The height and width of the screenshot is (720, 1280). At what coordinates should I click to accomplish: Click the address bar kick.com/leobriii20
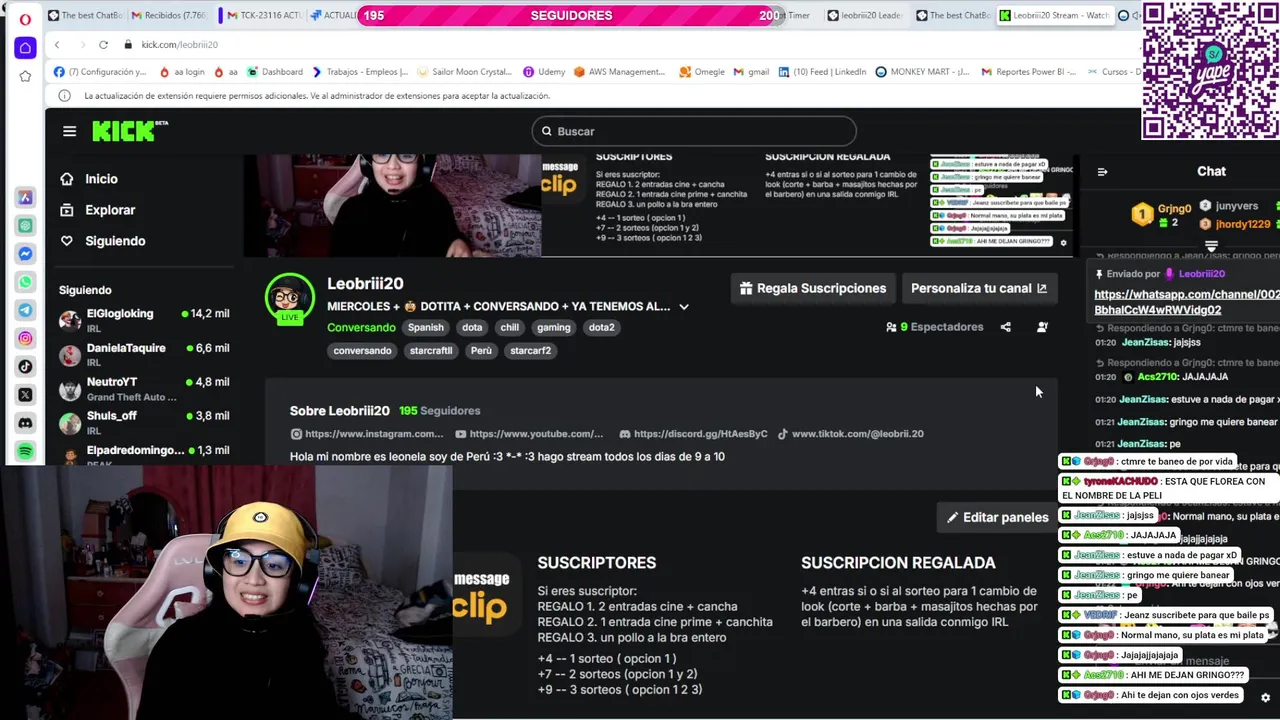click(x=180, y=44)
